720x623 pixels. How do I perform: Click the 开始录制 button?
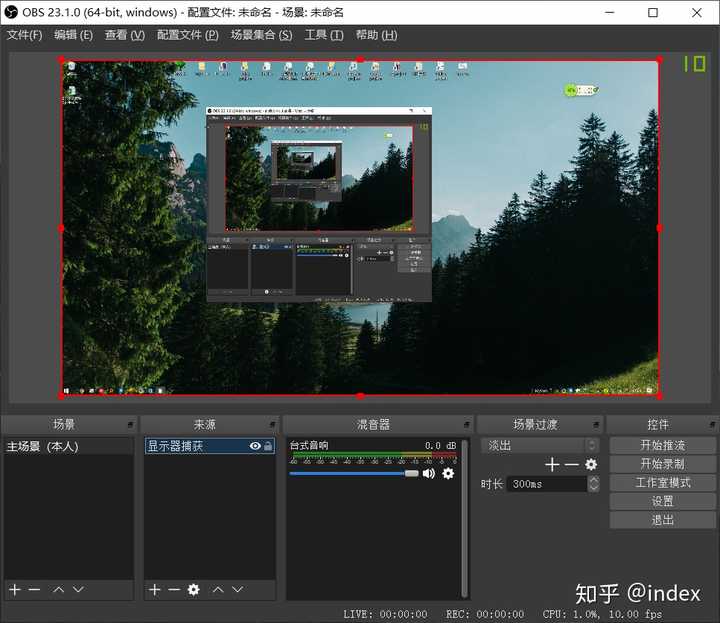click(x=662, y=464)
